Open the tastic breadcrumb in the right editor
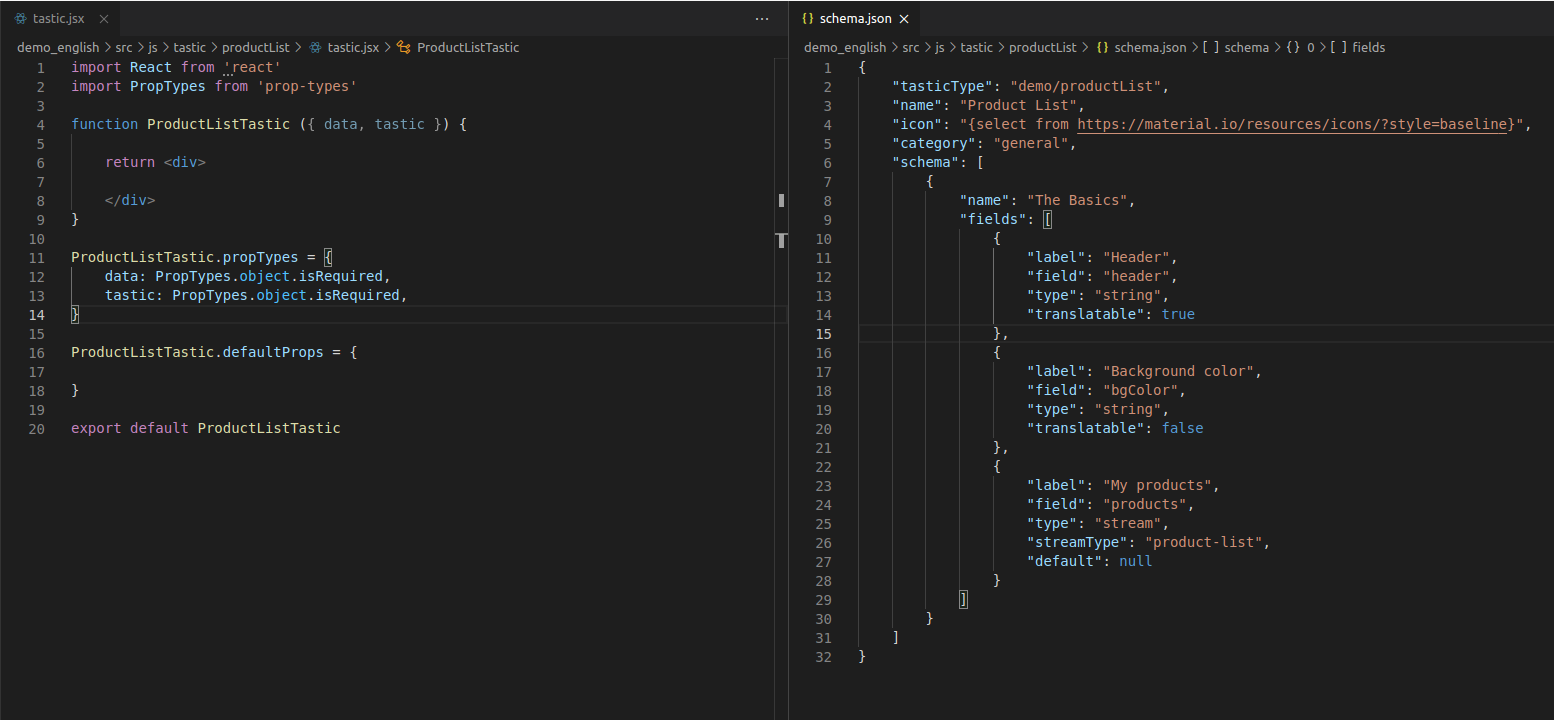Image resolution: width=1554 pixels, height=720 pixels. click(977, 47)
